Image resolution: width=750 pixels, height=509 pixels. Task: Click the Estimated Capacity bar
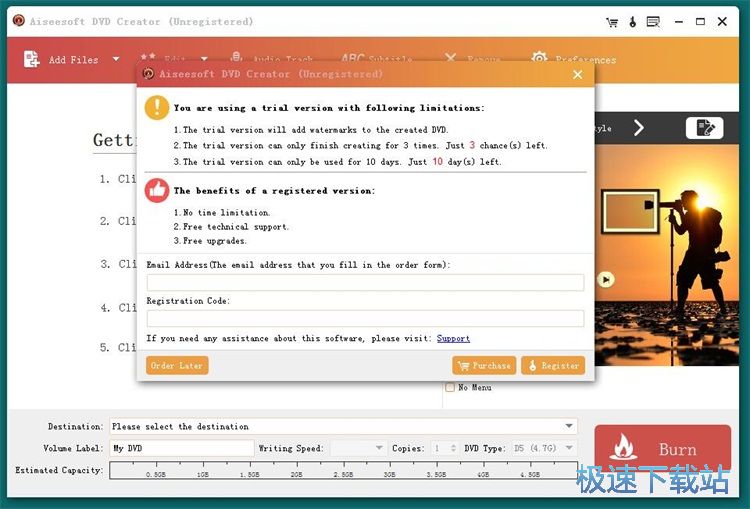[343, 470]
